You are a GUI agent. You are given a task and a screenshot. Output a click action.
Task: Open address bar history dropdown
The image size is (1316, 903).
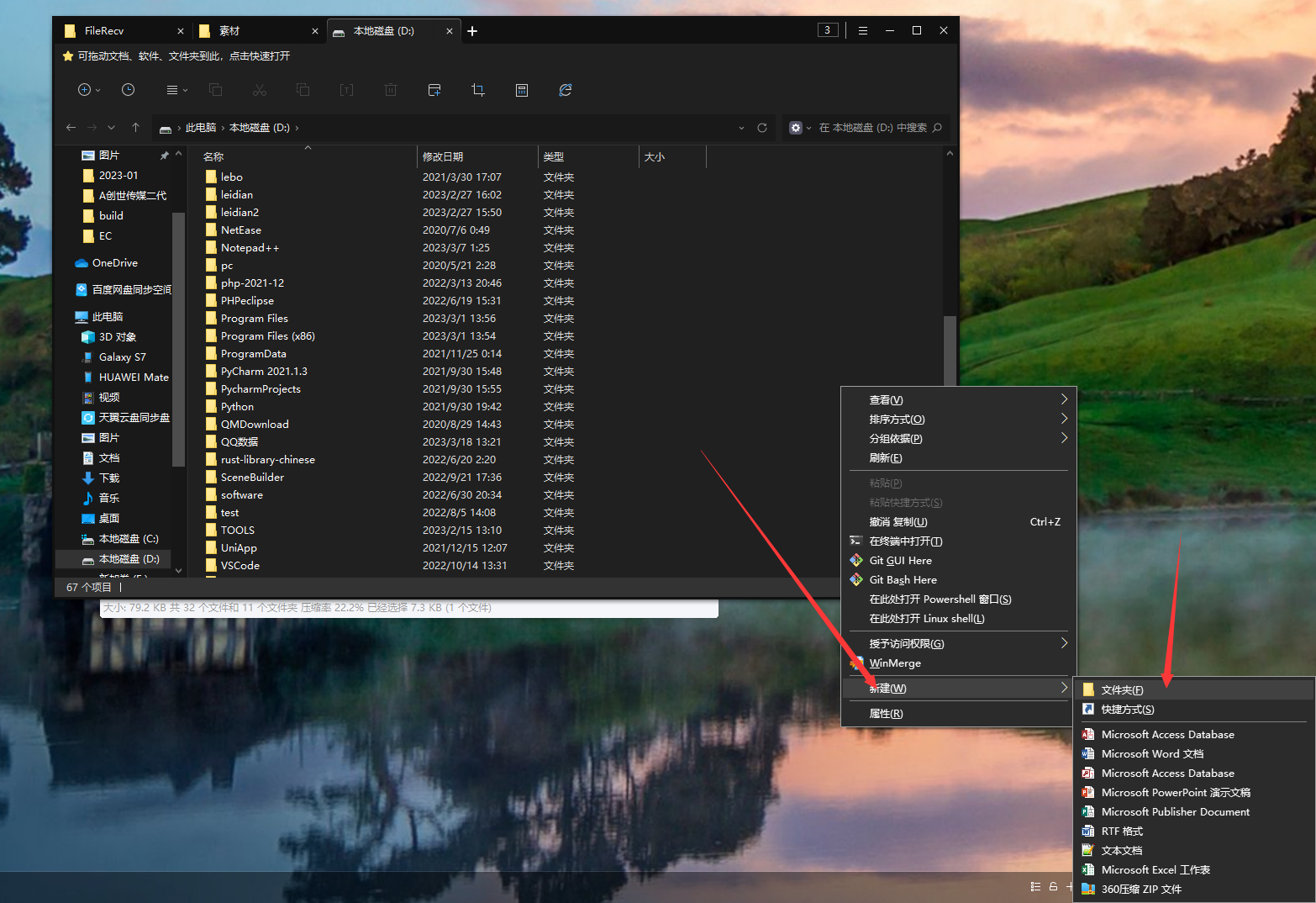(x=741, y=128)
